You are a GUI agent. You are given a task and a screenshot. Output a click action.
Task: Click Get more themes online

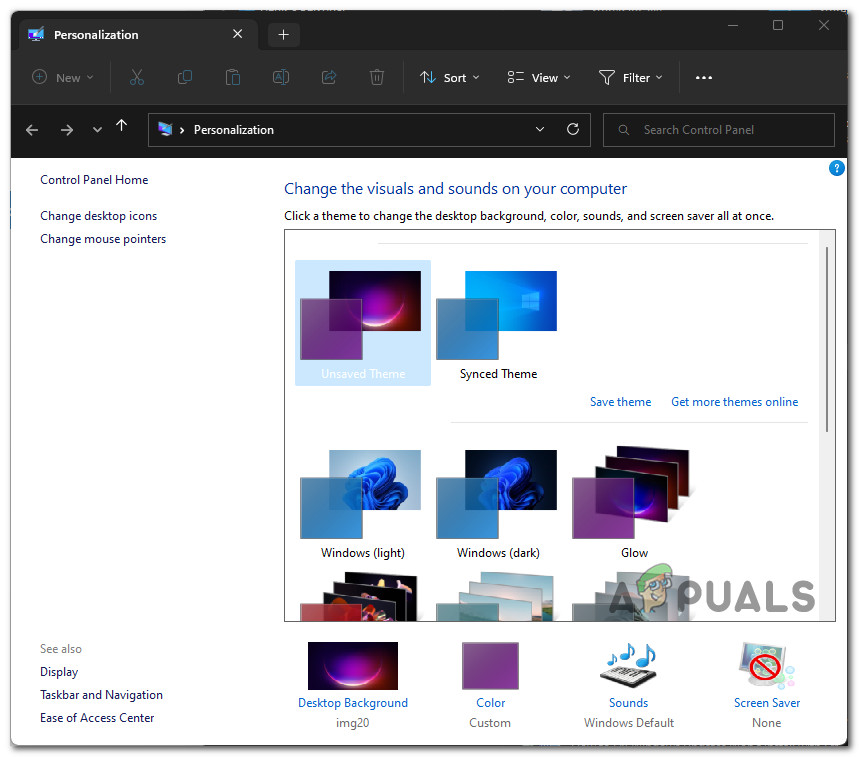[x=734, y=402]
